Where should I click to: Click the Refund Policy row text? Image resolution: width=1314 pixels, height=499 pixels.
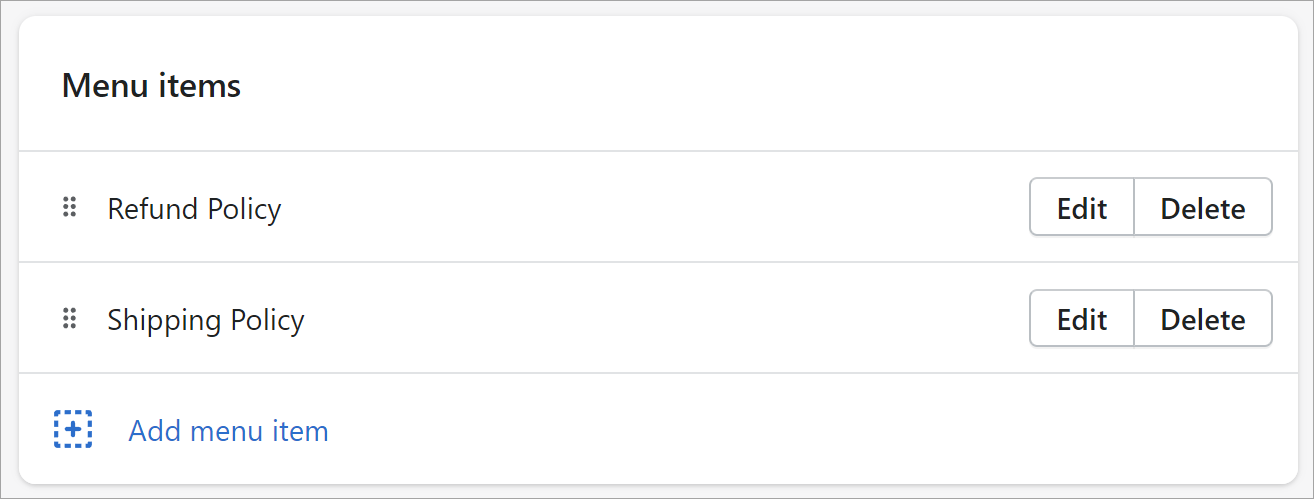pyautogui.click(x=194, y=209)
